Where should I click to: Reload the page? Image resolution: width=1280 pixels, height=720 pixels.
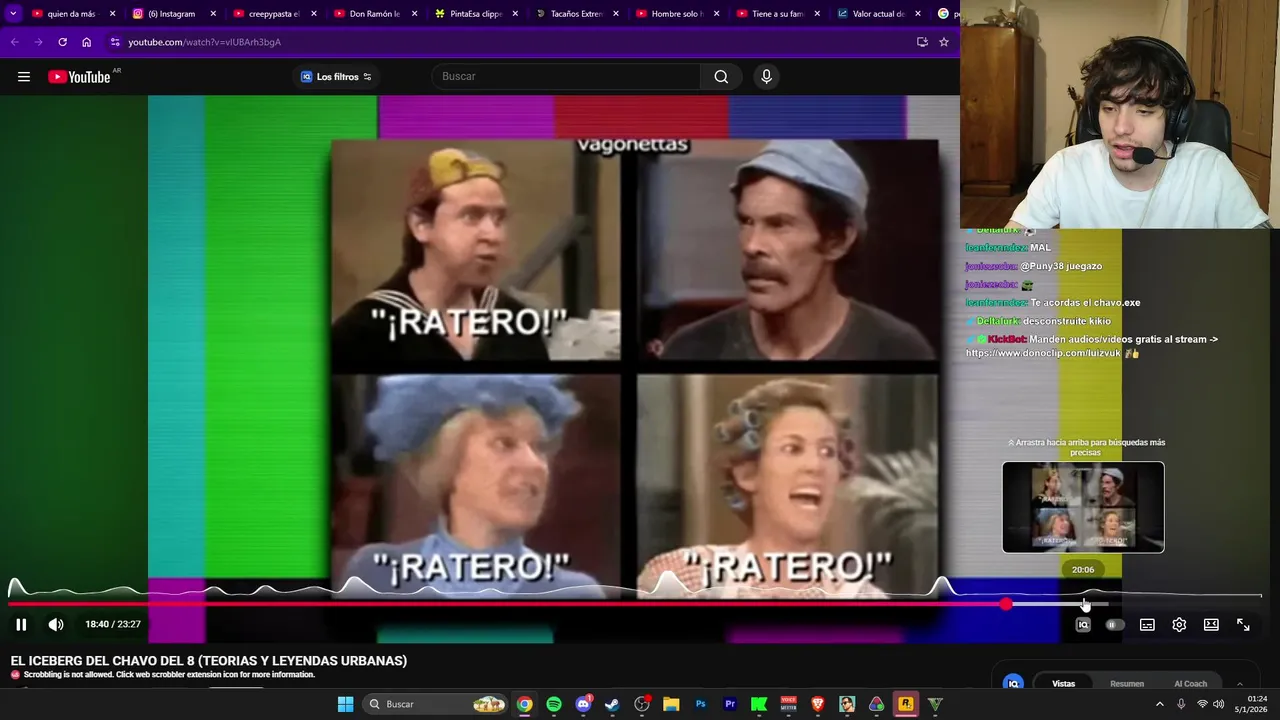click(x=62, y=42)
